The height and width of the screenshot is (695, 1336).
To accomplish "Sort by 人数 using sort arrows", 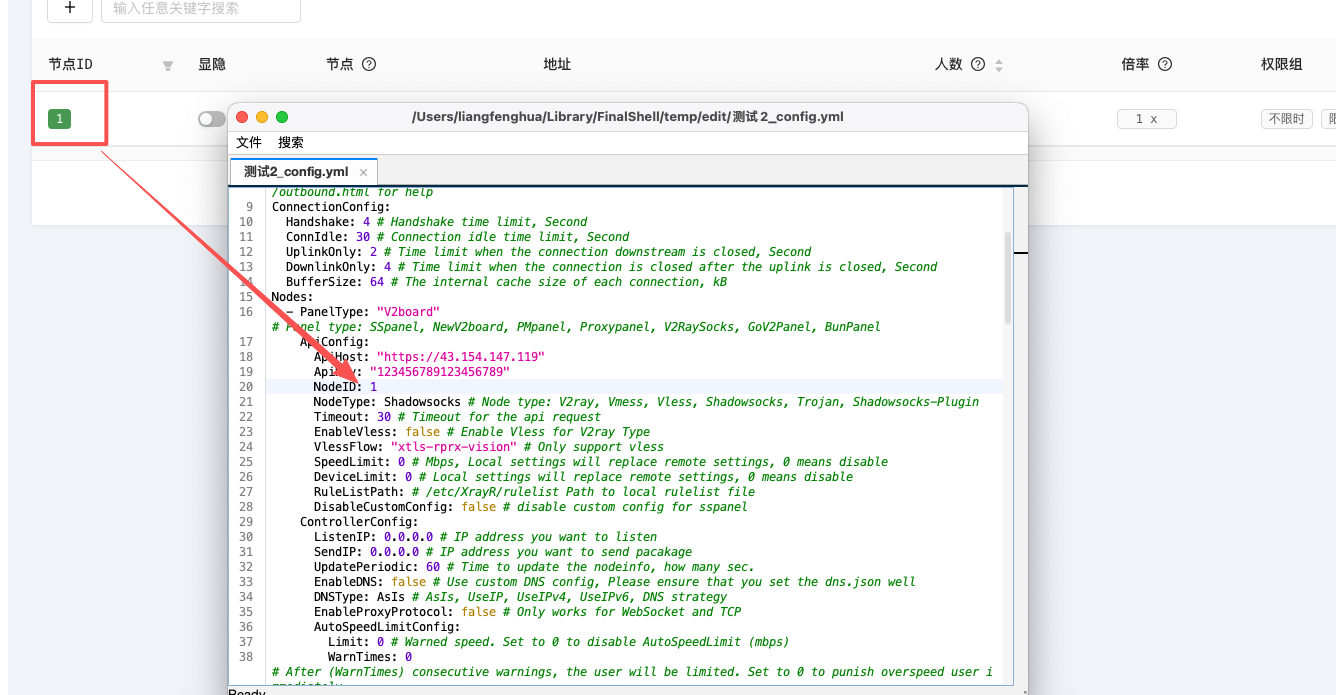I will pyautogui.click(x=999, y=65).
